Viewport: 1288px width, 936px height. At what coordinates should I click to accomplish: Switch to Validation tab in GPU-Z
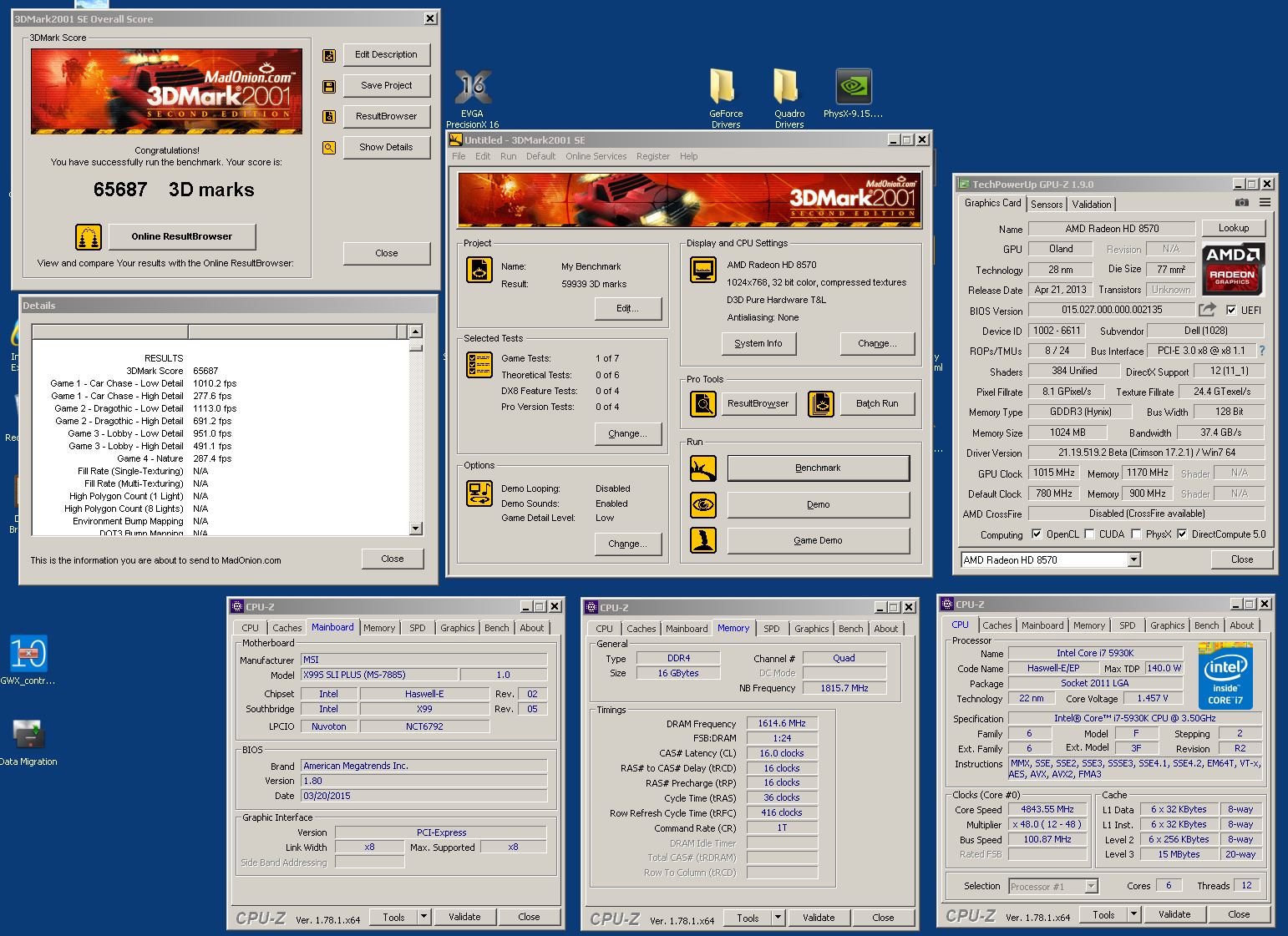[x=1092, y=205]
